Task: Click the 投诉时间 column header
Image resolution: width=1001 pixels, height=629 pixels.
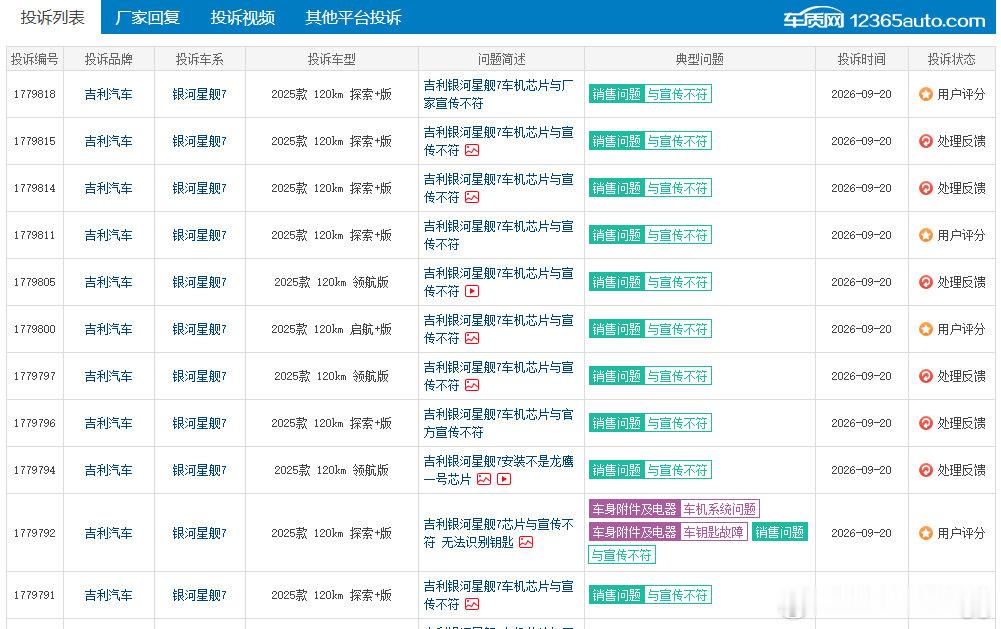Action: click(x=861, y=59)
